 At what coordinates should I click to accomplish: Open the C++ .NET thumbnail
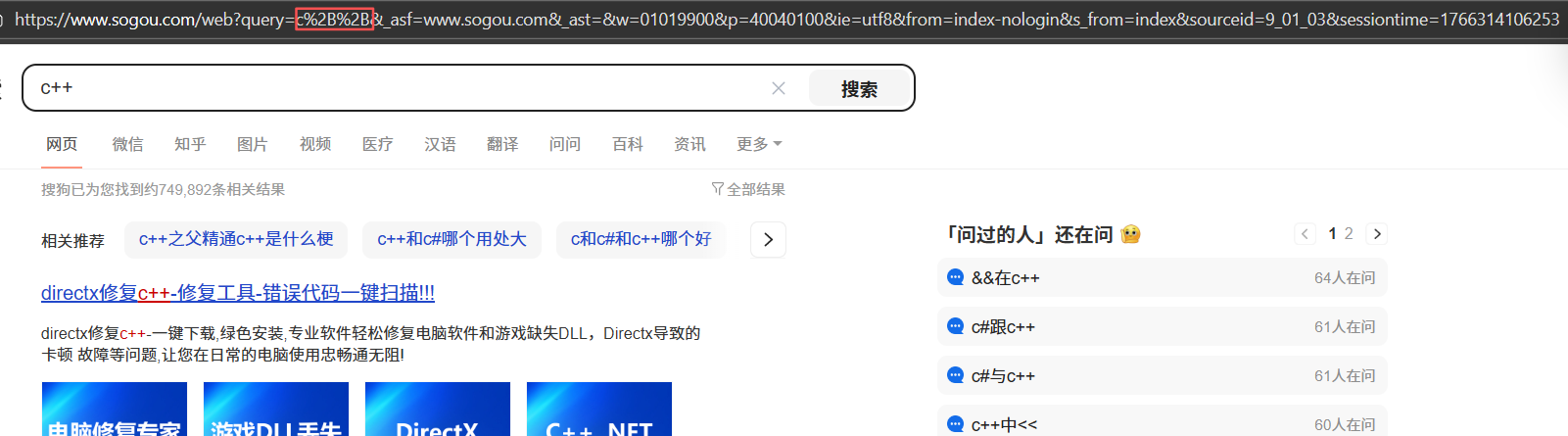[x=599, y=410]
